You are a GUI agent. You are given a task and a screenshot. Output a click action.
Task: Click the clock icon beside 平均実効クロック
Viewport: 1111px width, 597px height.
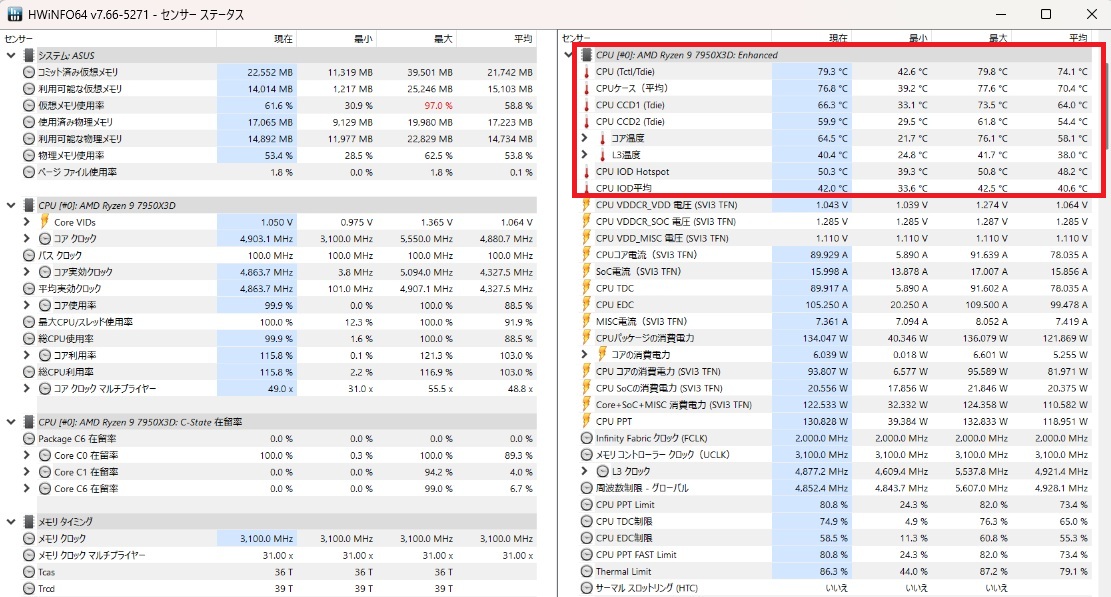pyautogui.click(x=28, y=288)
